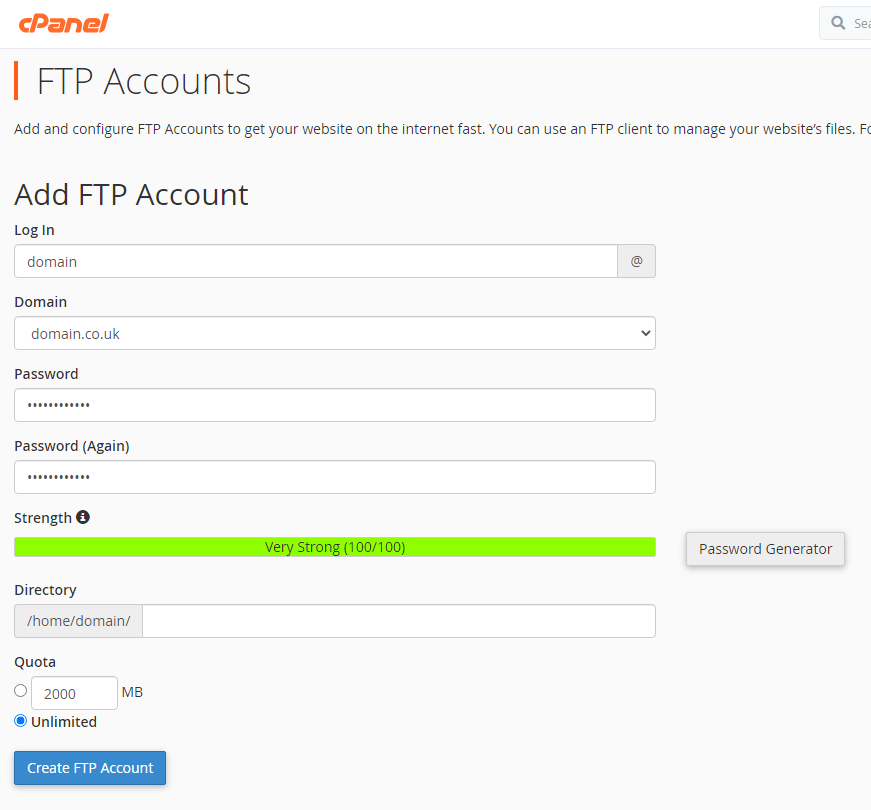Click the Password (Again) confirmation field
This screenshot has height=810, width=871.
point(334,477)
